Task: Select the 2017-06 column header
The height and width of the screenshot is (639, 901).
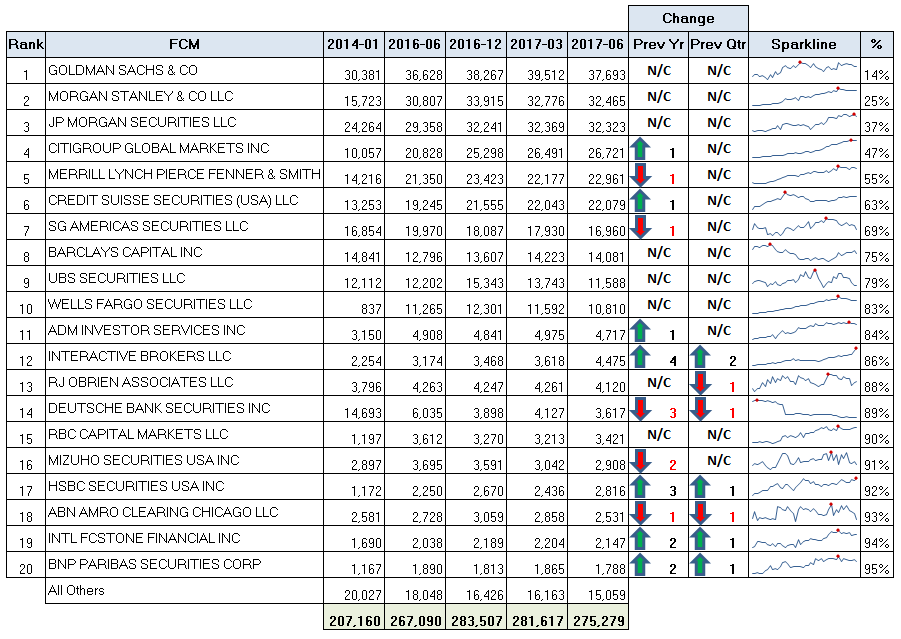Action: pyautogui.click(x=598, y=44)
